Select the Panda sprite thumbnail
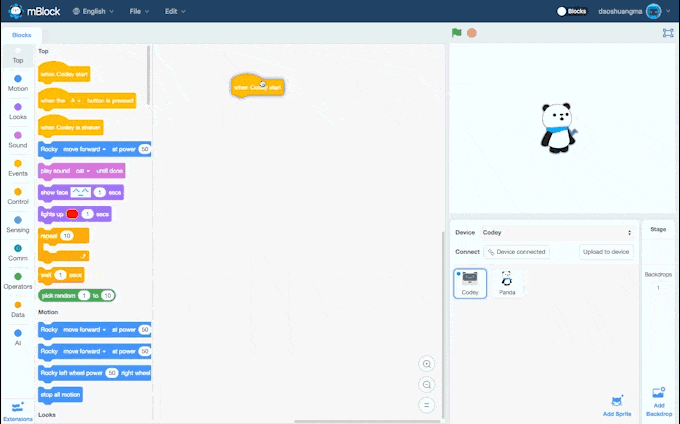Image resolution: width=680 pixels, height=424 pixels. click(x=507, y=283)
